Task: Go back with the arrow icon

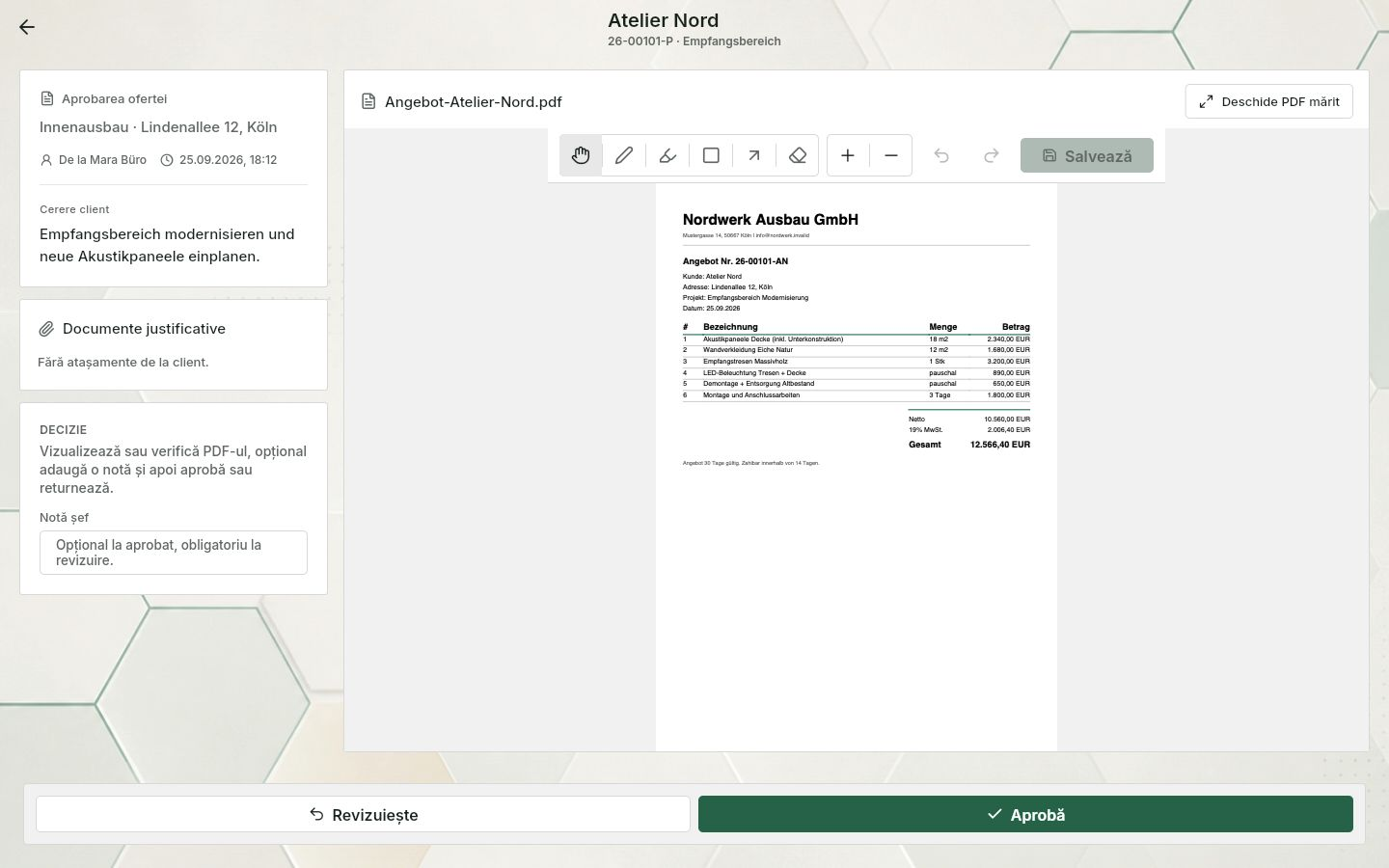Action: [27, 27]
